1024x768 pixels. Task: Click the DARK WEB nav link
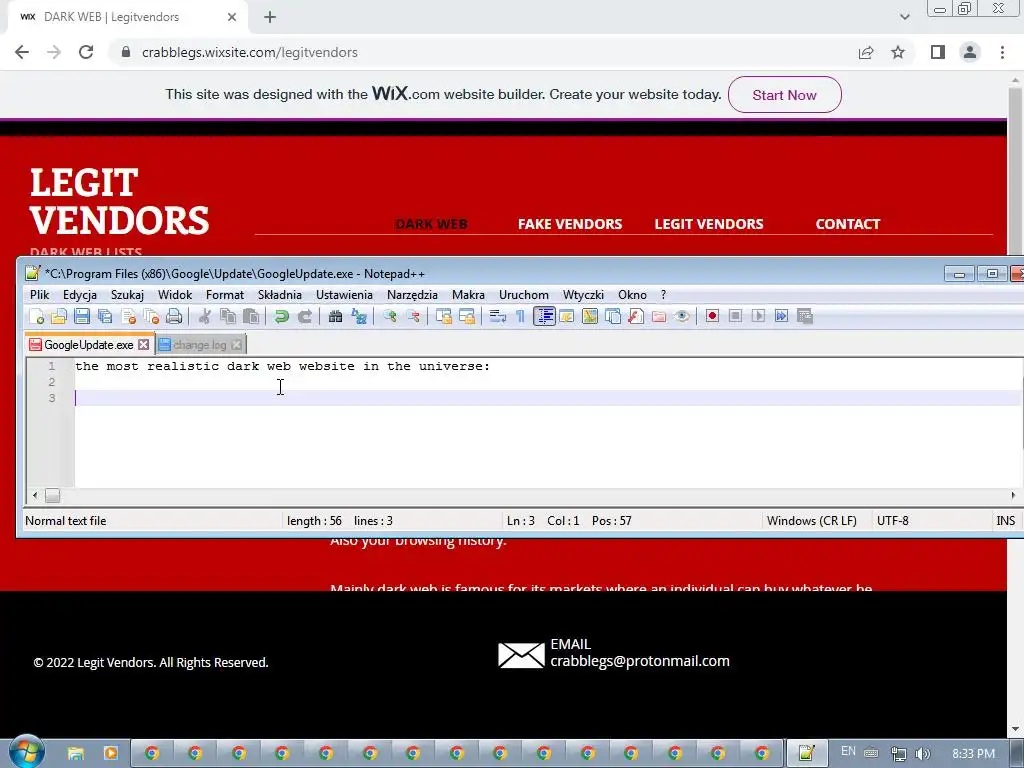tap(431, 224)
